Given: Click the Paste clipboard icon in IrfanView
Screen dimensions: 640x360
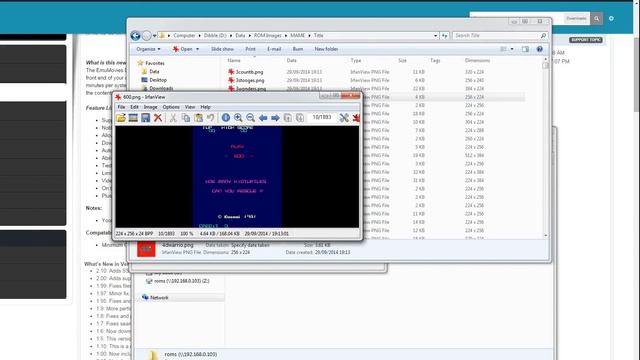Looking at the screenshot, I should [x=198, y=118].
